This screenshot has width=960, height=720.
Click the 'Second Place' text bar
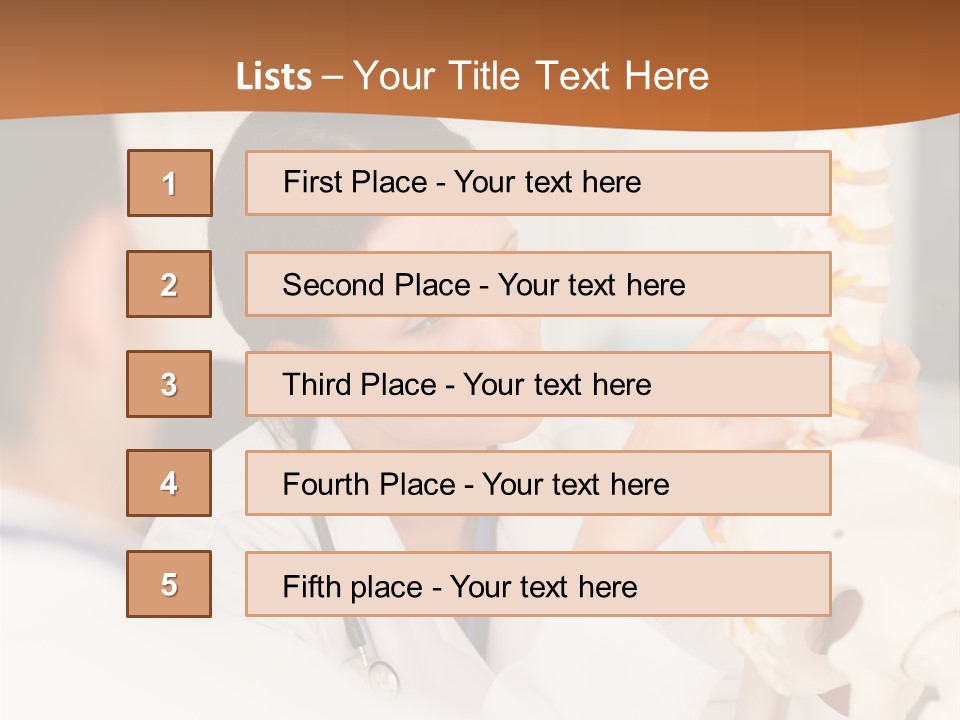pos(538,284)
